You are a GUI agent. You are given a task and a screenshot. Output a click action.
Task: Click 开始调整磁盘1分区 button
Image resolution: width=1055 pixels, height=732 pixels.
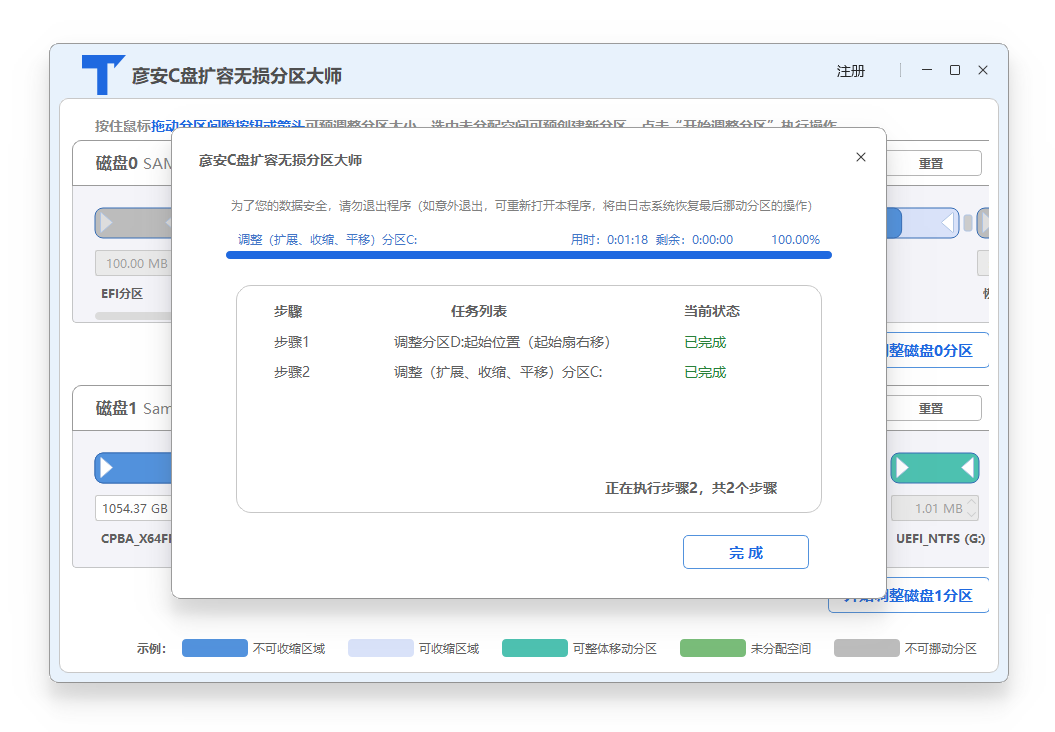point(908,595)
